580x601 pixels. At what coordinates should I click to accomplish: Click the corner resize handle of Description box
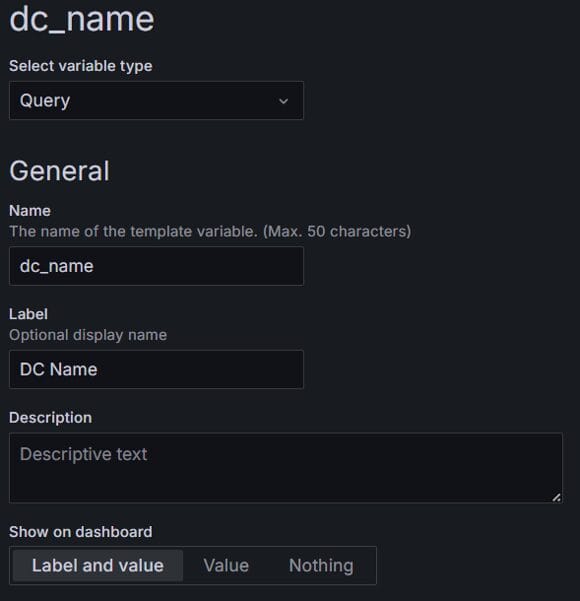pos(557,498)
